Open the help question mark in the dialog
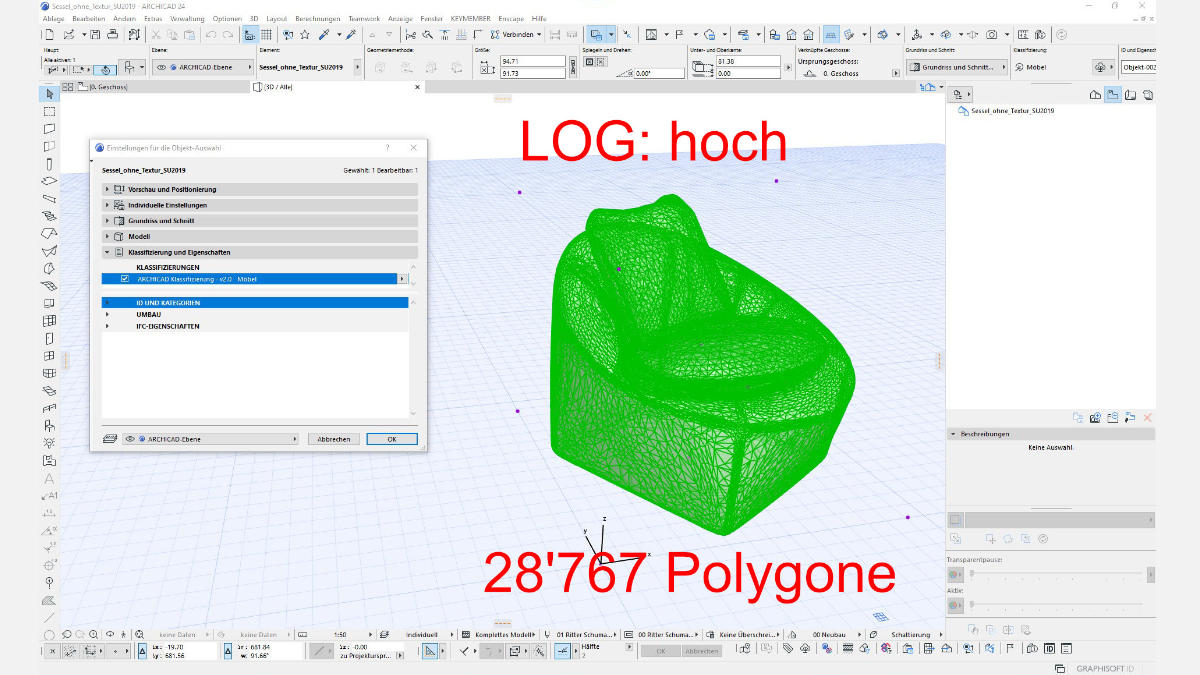Viewport: 1200px width, 675px height. point(387,148)
